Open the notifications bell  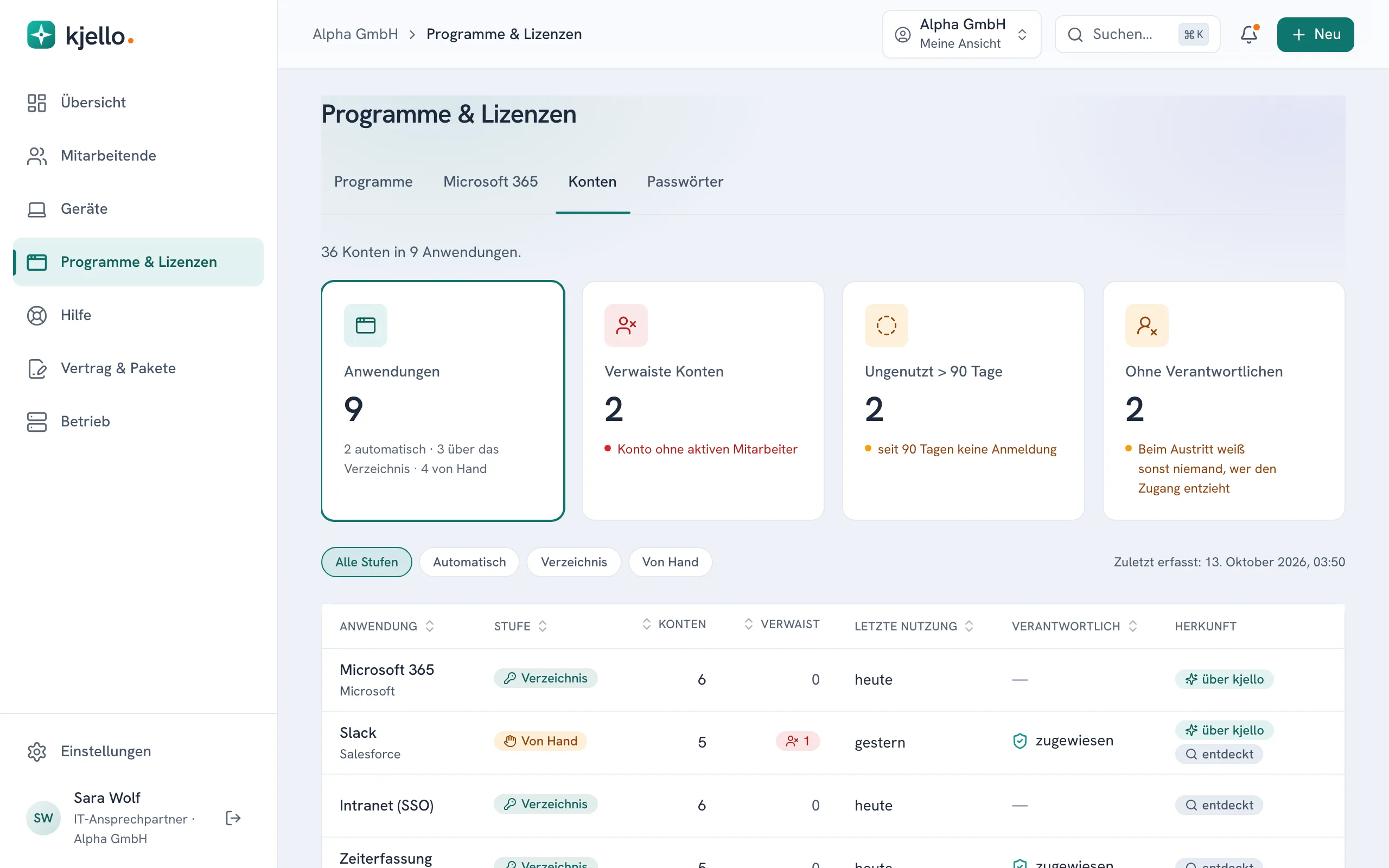1248,34
